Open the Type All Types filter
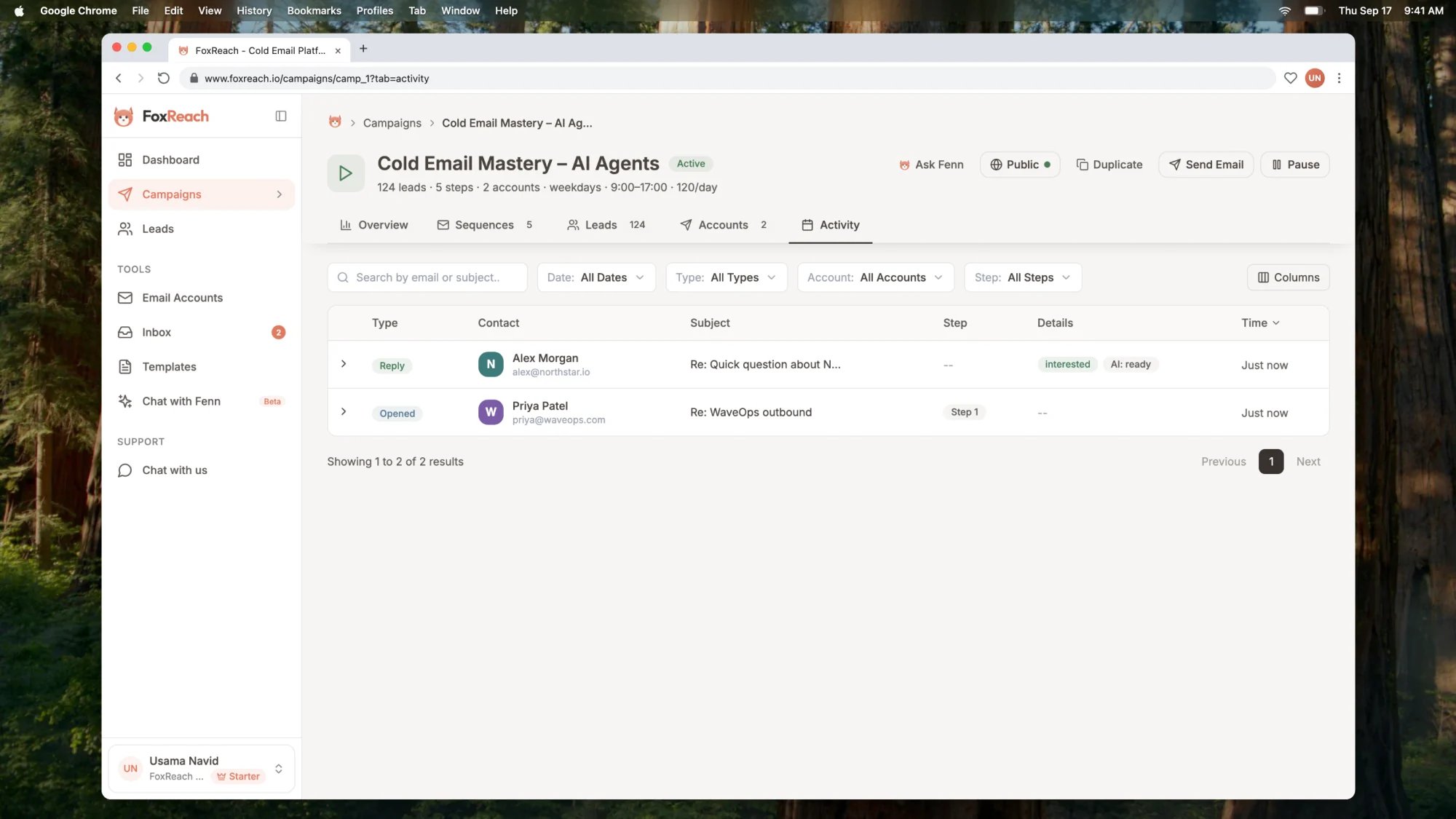1456x819 pixels. (727, 277)
